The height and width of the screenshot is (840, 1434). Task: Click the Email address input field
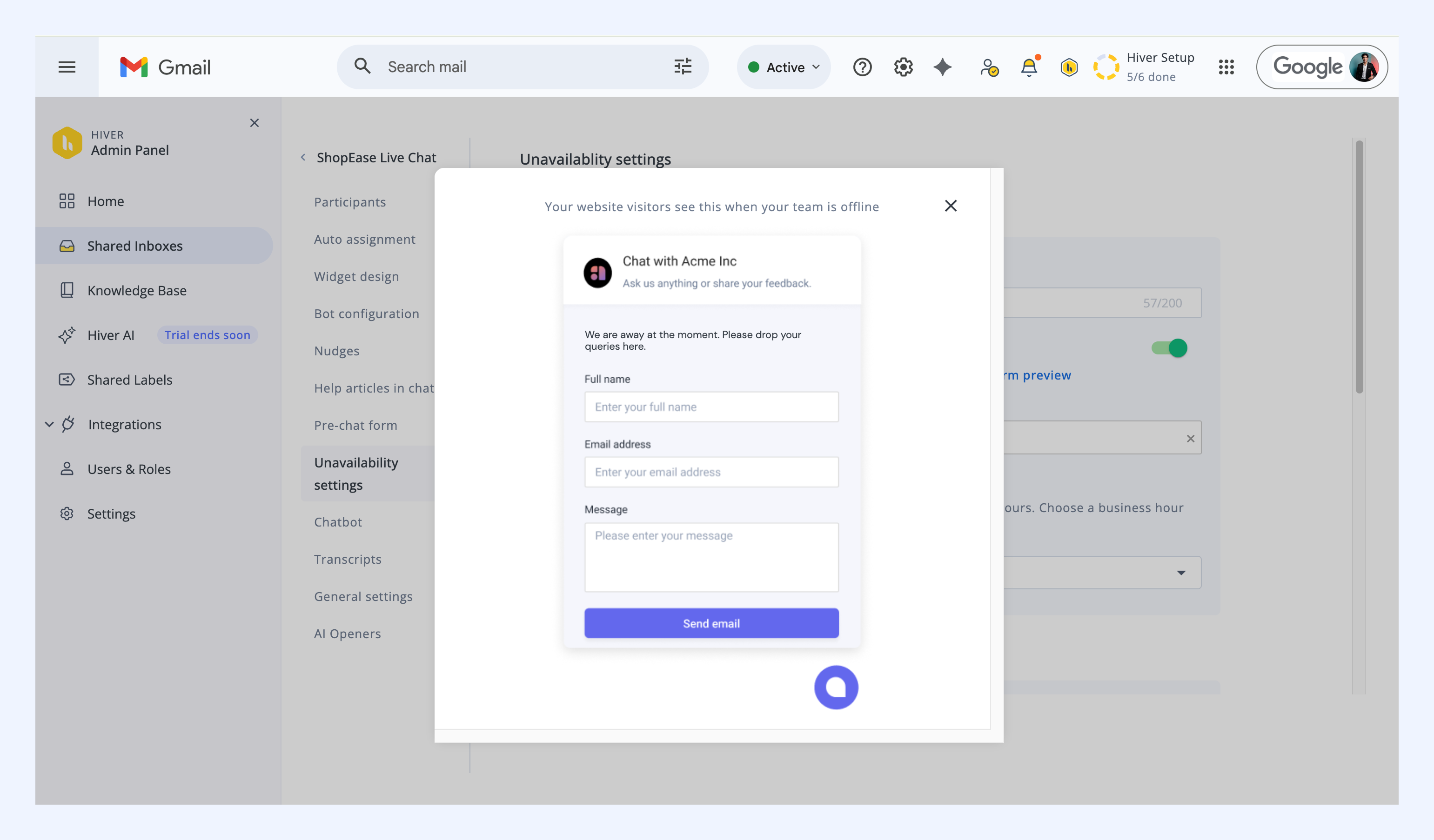tap(711, 472)
